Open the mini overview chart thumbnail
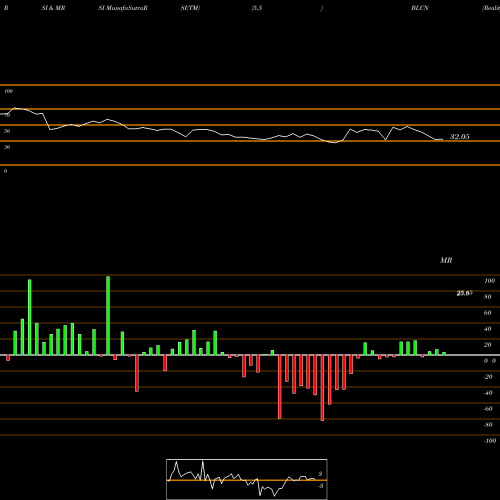Image resolution: width=500 pixels, height=500 pixels. tap(247, 479)
